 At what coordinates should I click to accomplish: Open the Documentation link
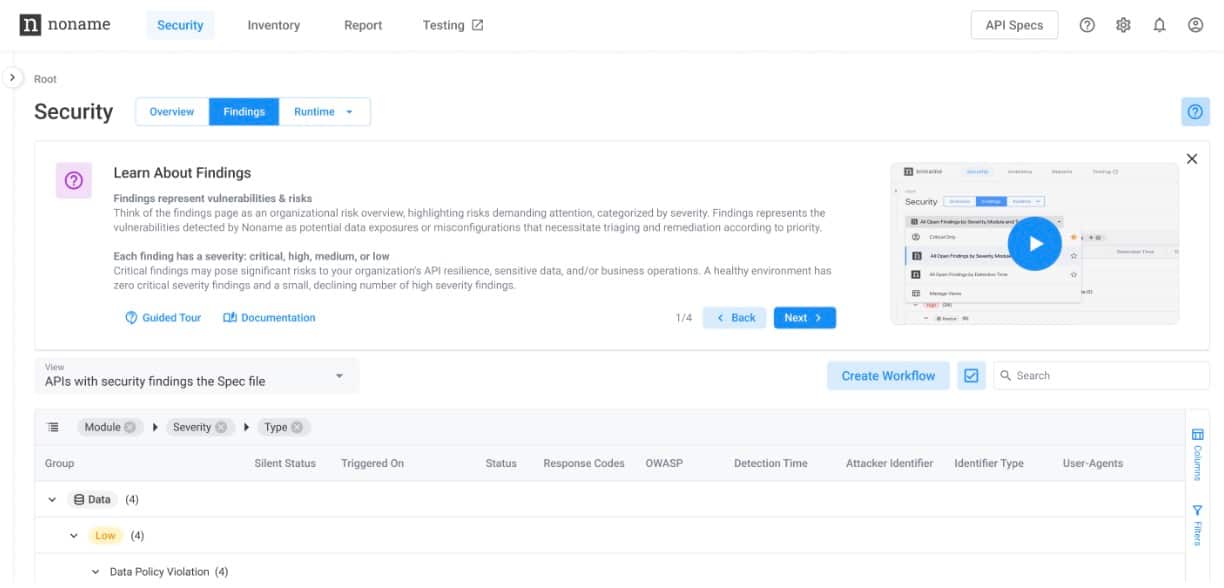(269, 318)
